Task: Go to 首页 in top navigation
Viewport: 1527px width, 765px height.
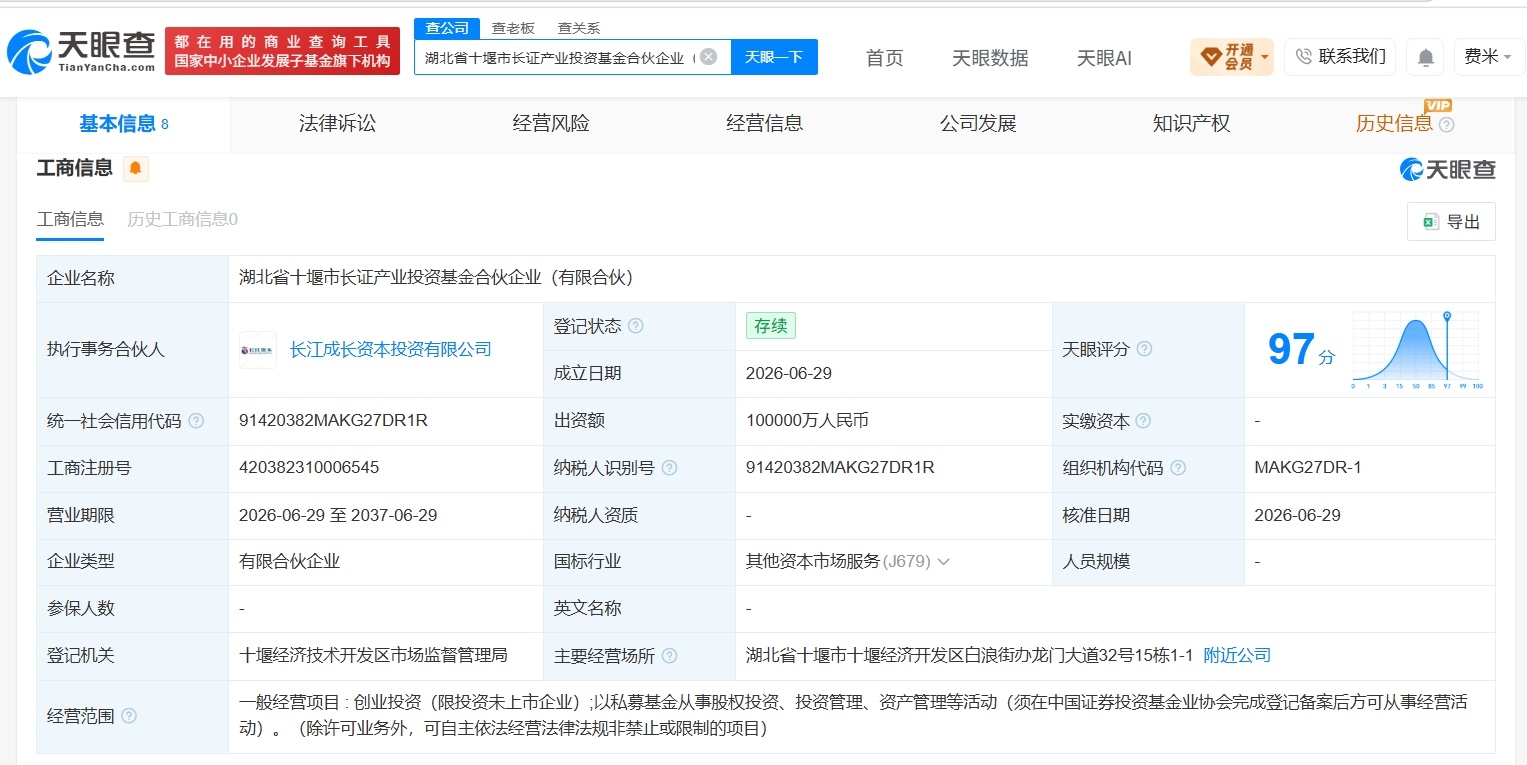Action: pyautogui.click(x=884, y=58)
